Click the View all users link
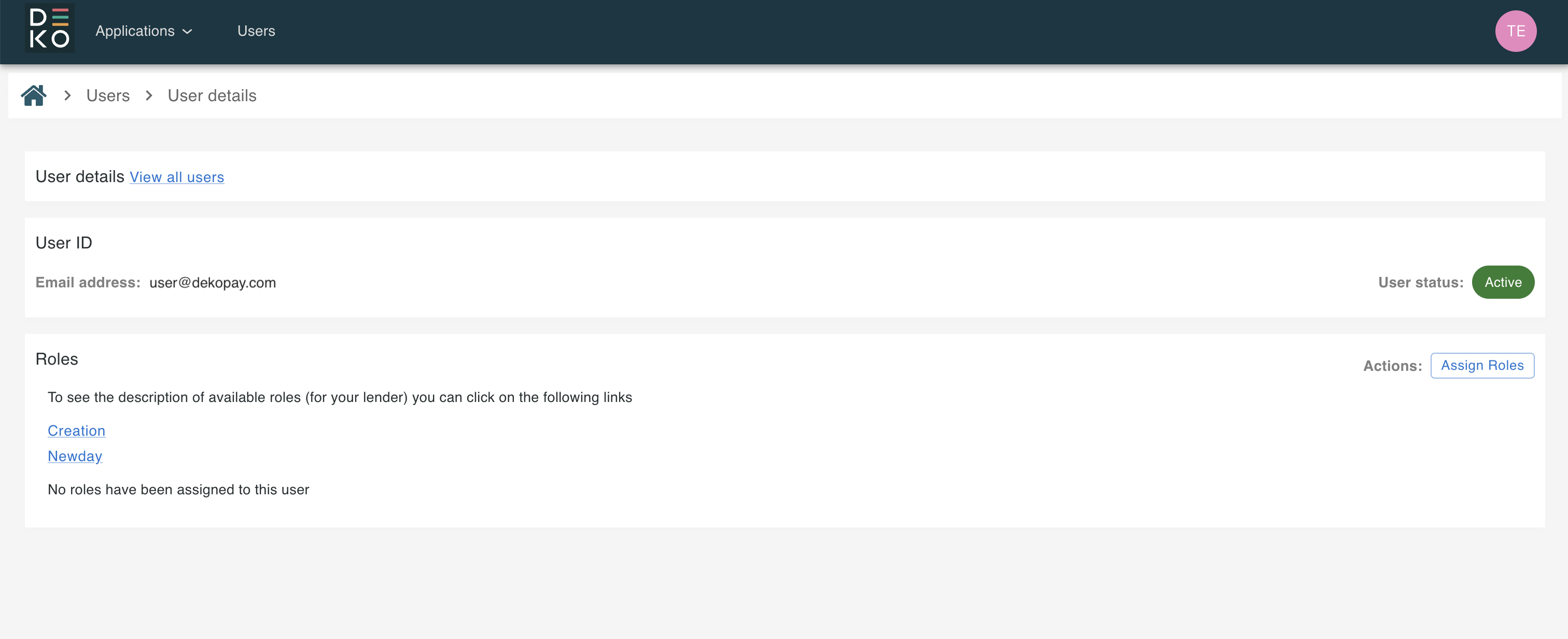 point(176,177)
